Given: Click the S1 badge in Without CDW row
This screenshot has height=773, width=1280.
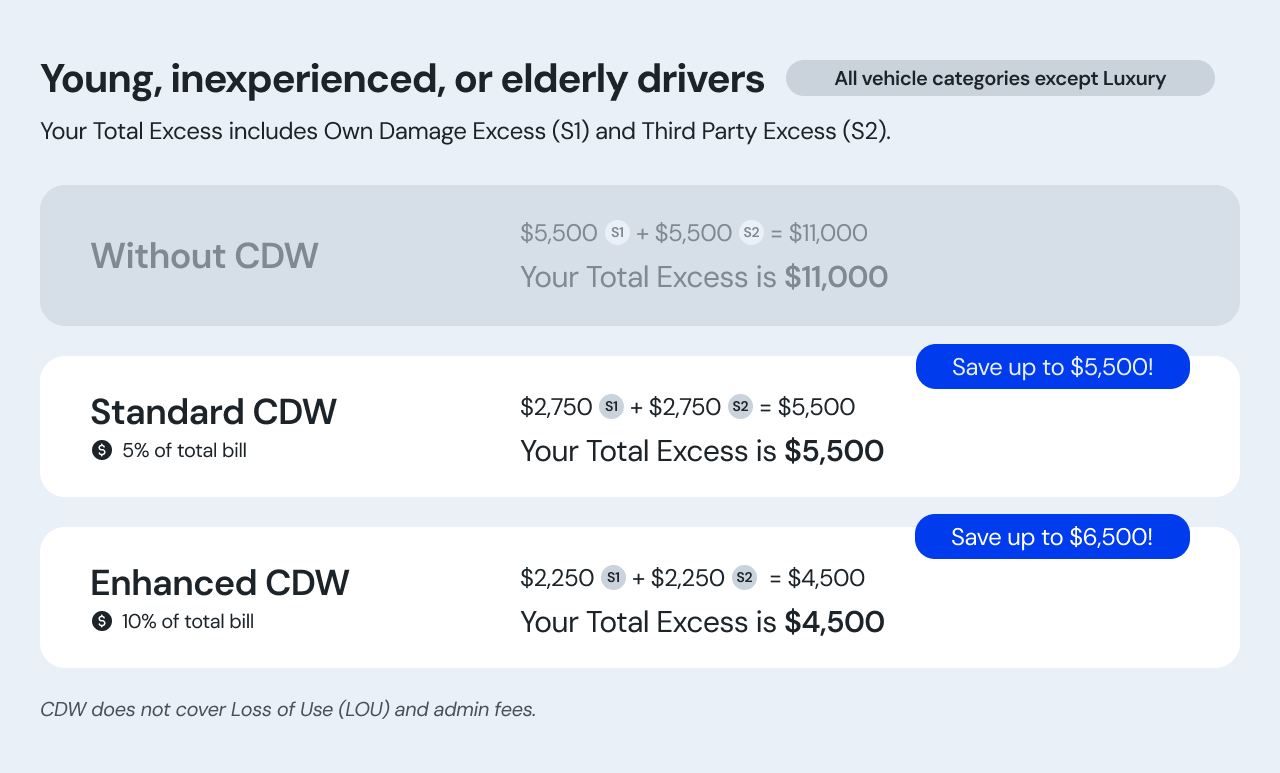Looking at the screenshot, I should 617,233.
